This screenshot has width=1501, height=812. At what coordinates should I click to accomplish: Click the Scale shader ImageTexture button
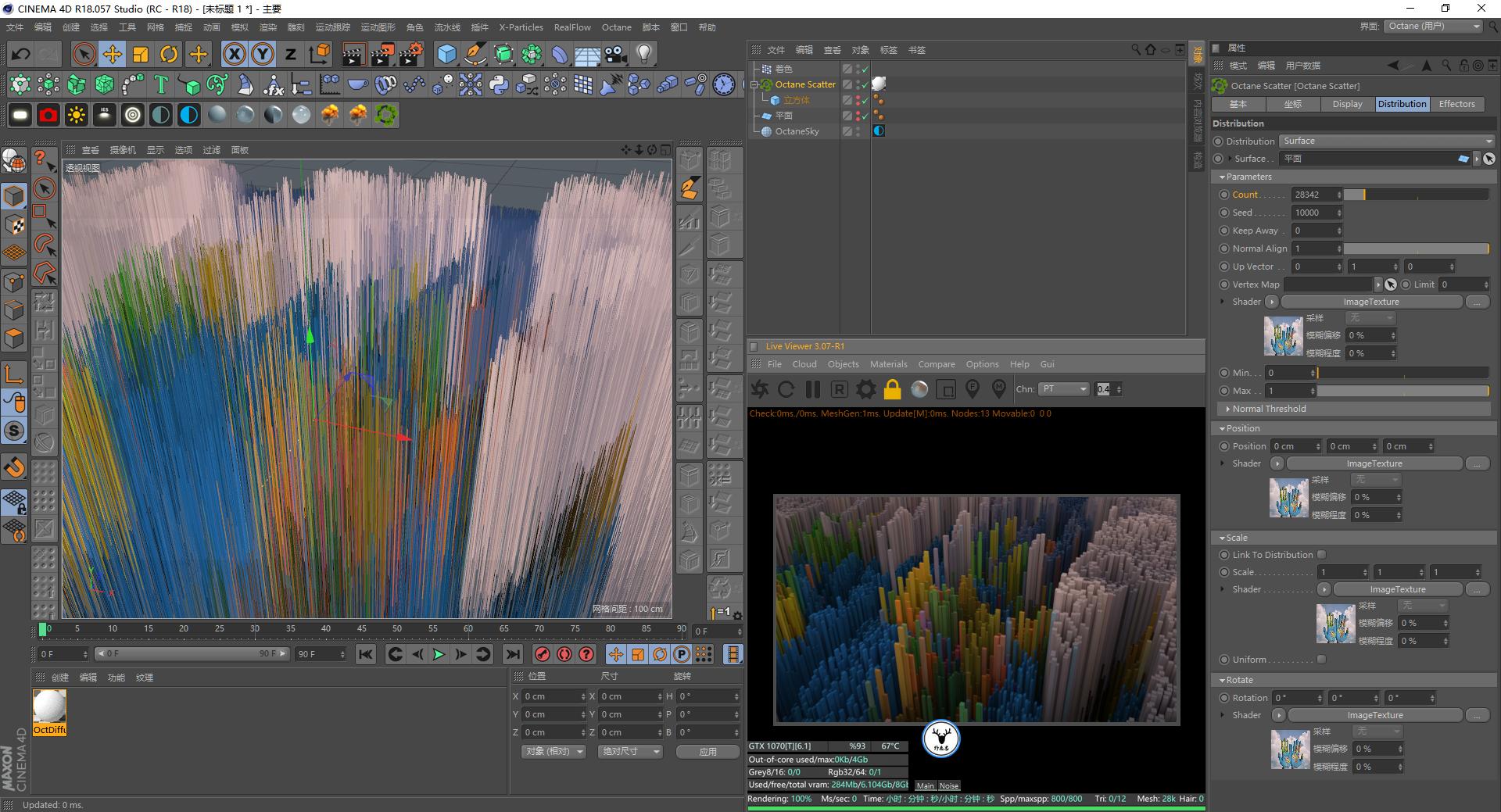[x=1397, y=589]
